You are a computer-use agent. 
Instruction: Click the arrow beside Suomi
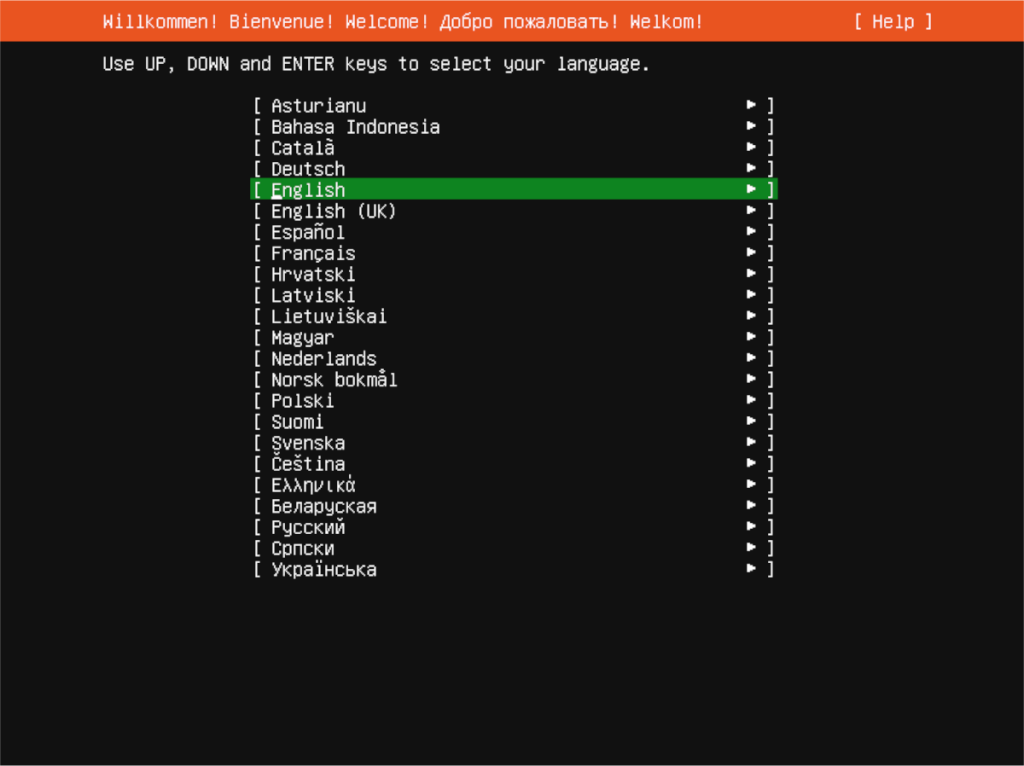751,421
